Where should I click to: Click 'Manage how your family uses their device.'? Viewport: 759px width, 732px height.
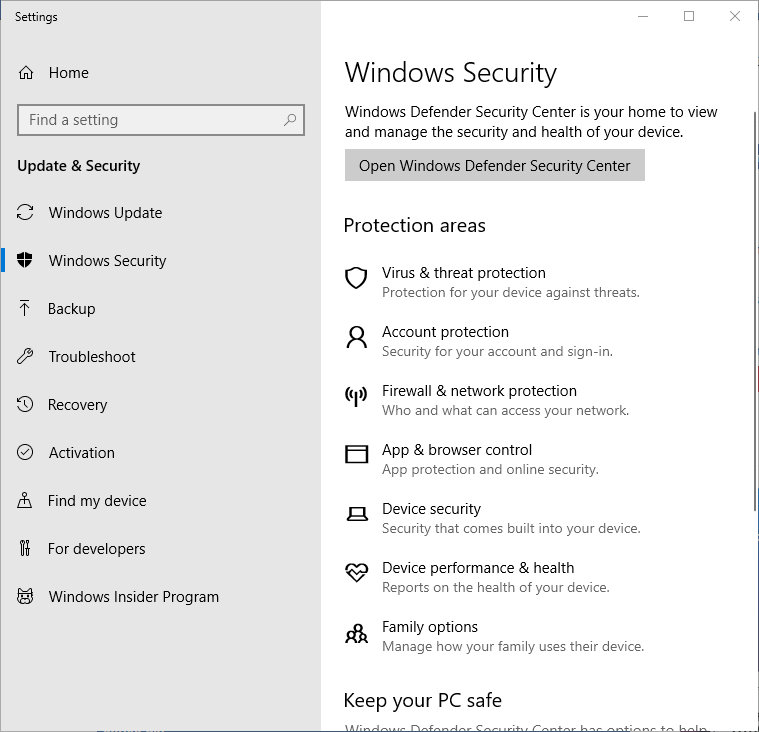click(x=513, y=646)
